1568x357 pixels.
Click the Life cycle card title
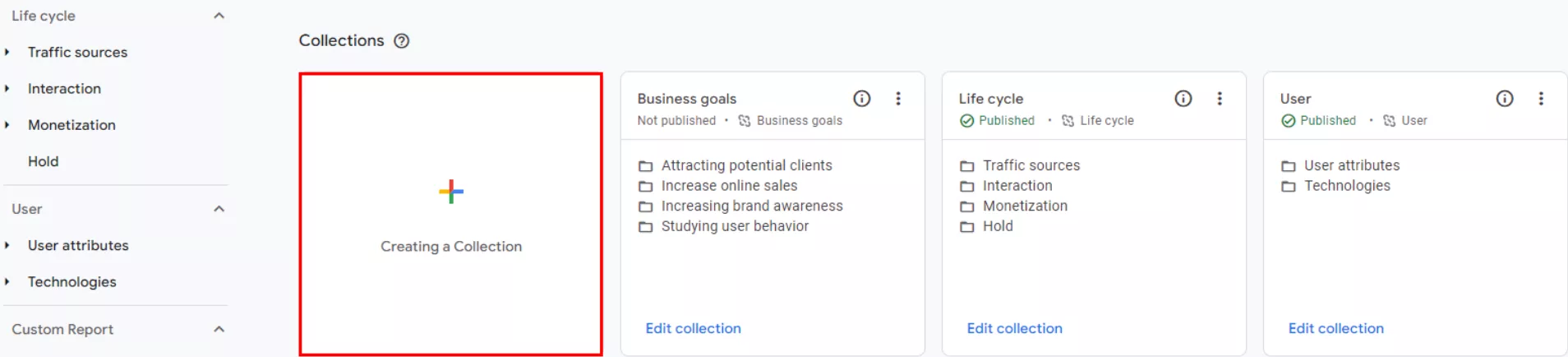(x=991, y=99)
